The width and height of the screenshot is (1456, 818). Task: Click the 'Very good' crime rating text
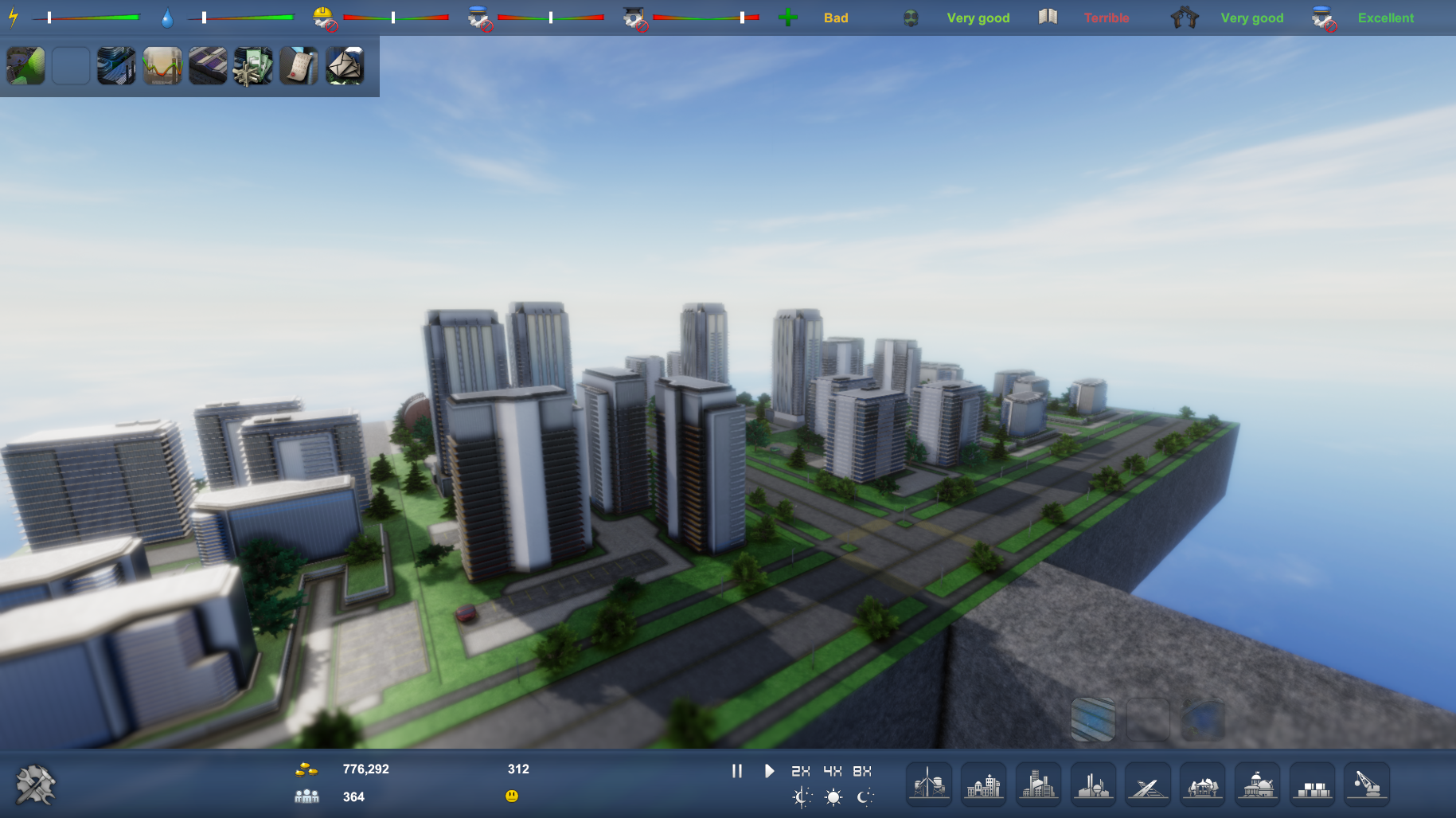pos(1252,18)
